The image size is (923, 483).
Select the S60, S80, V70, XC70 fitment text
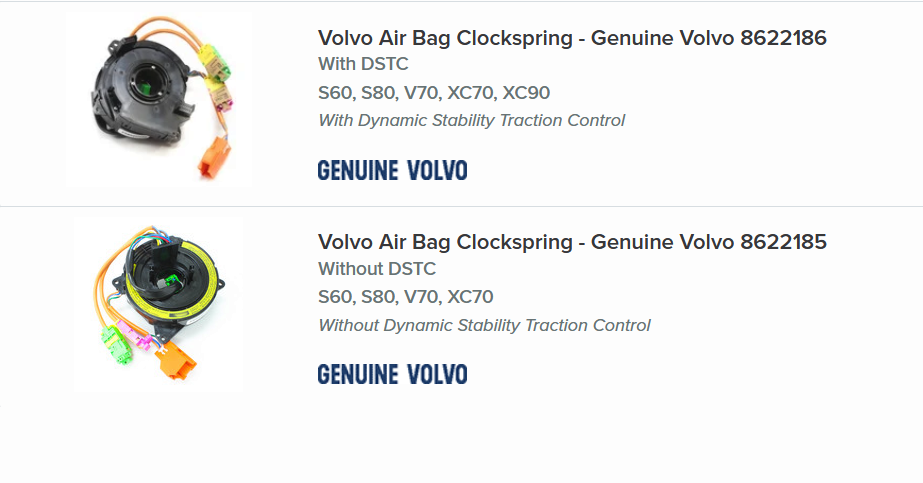coord(405,297)
